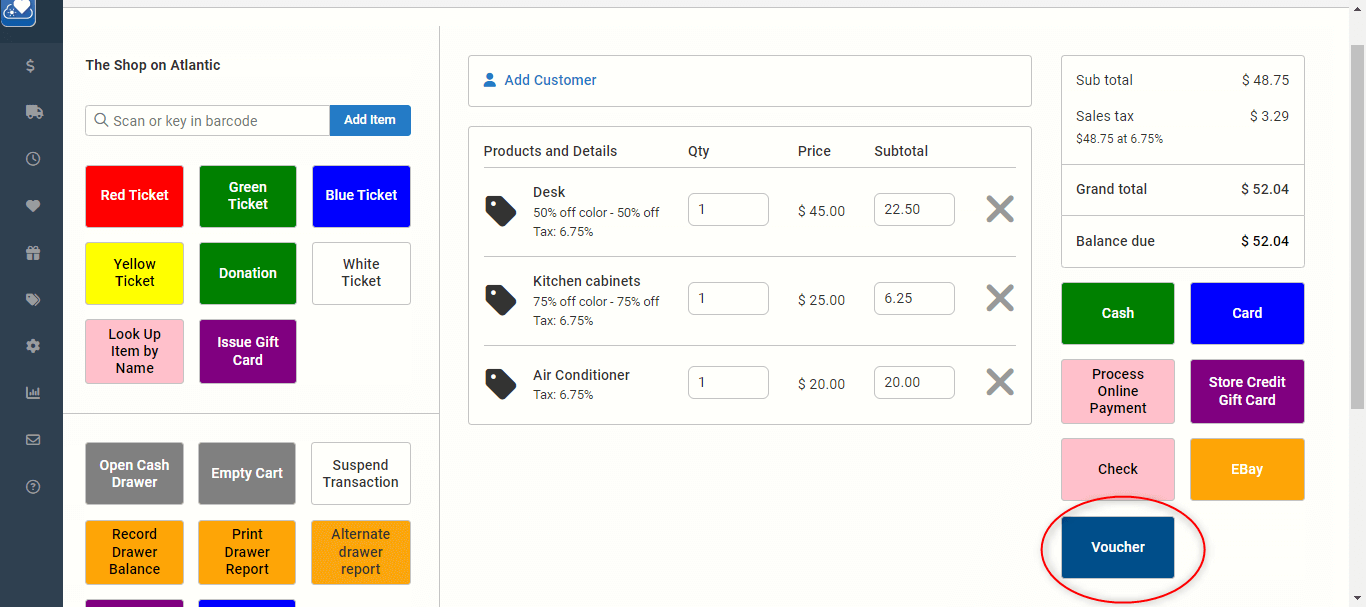Open help using the question mark icon
1366x607 pixels.
[x=32, y=487]
